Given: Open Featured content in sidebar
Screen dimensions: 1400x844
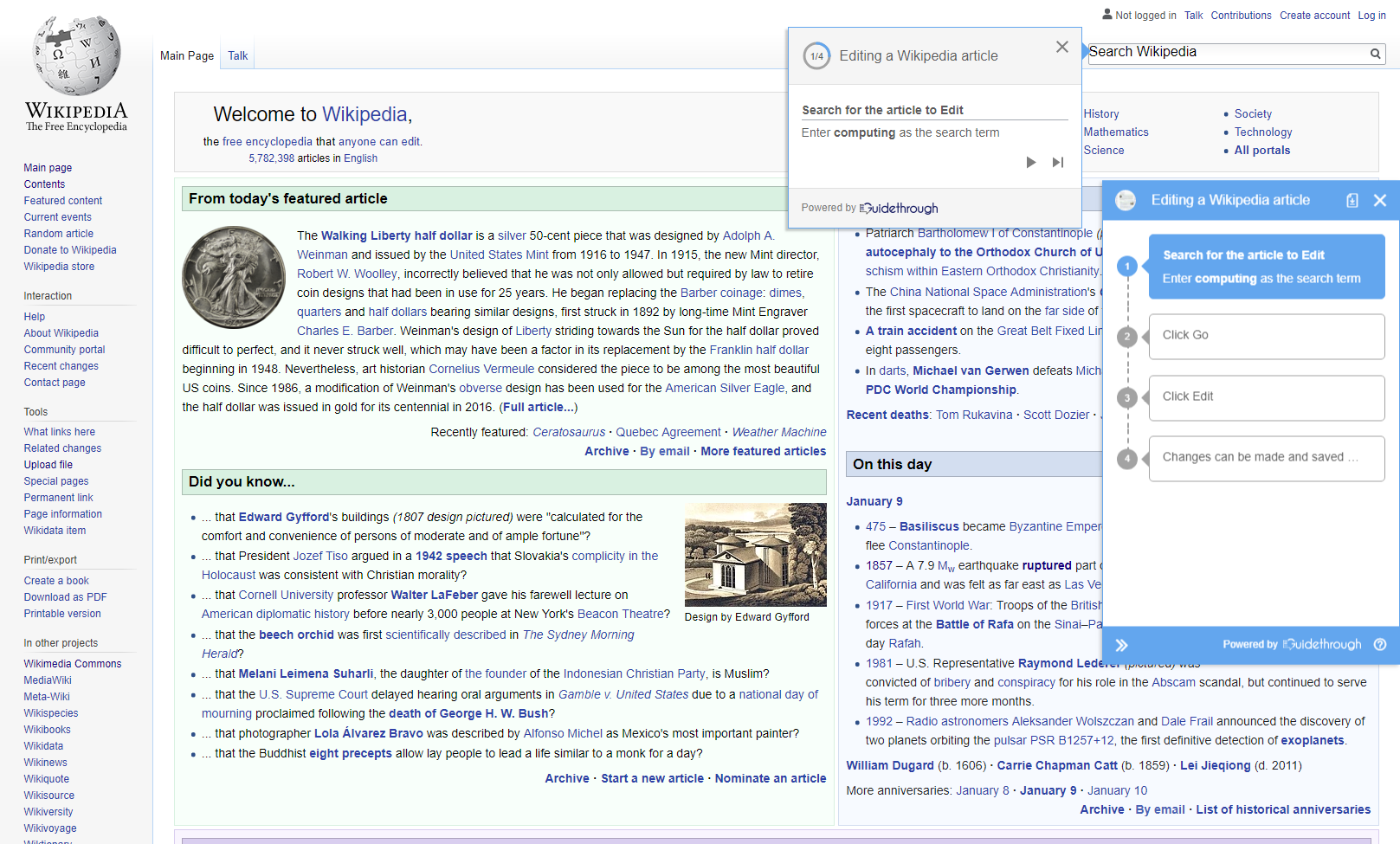Looking at the screenshot, I should [63, 201].
